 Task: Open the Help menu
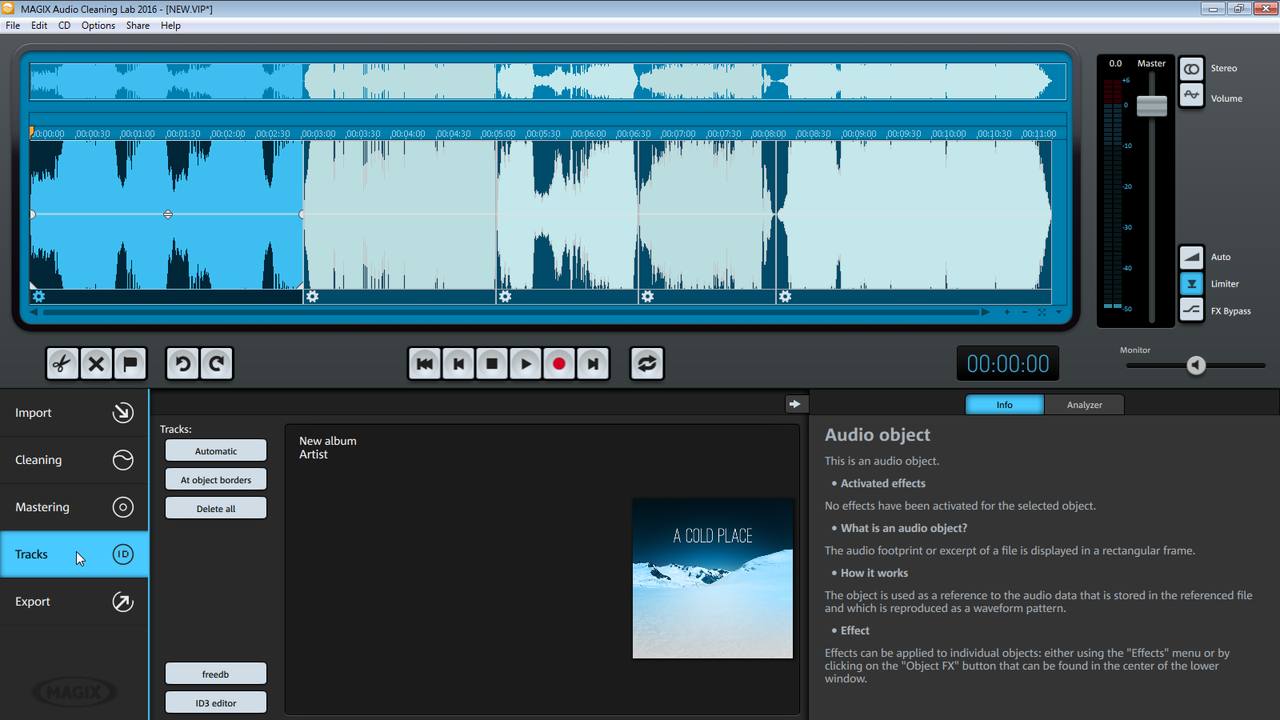point(171,25)
